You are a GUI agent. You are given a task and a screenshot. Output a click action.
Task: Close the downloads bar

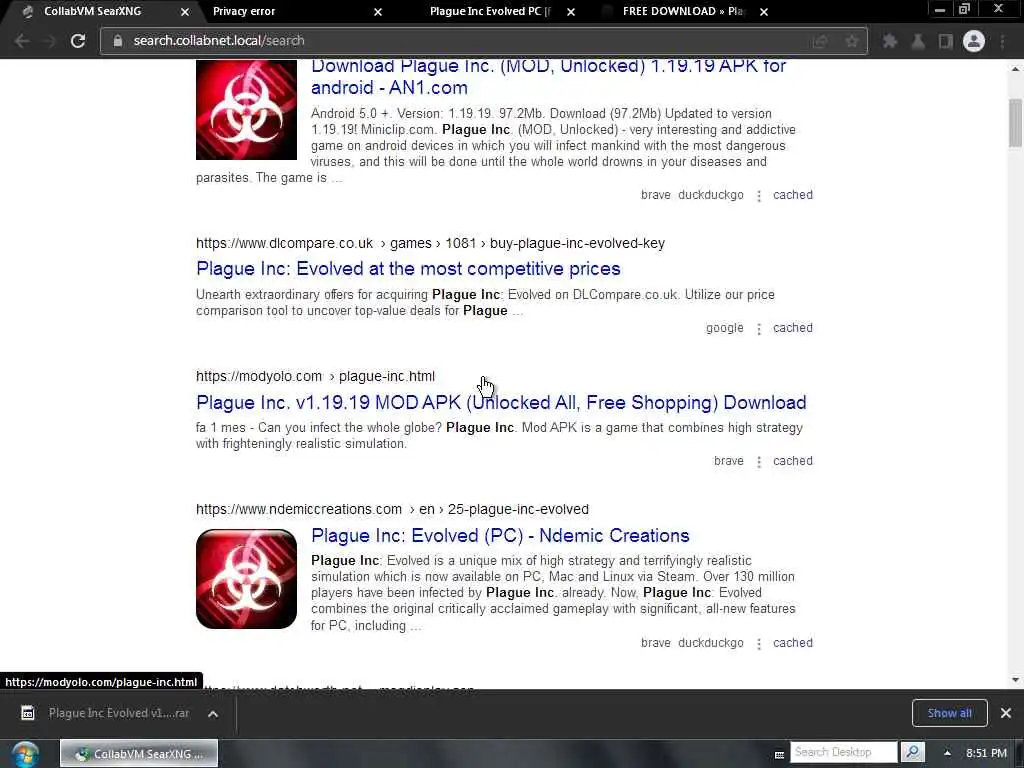click(1006, 713)
